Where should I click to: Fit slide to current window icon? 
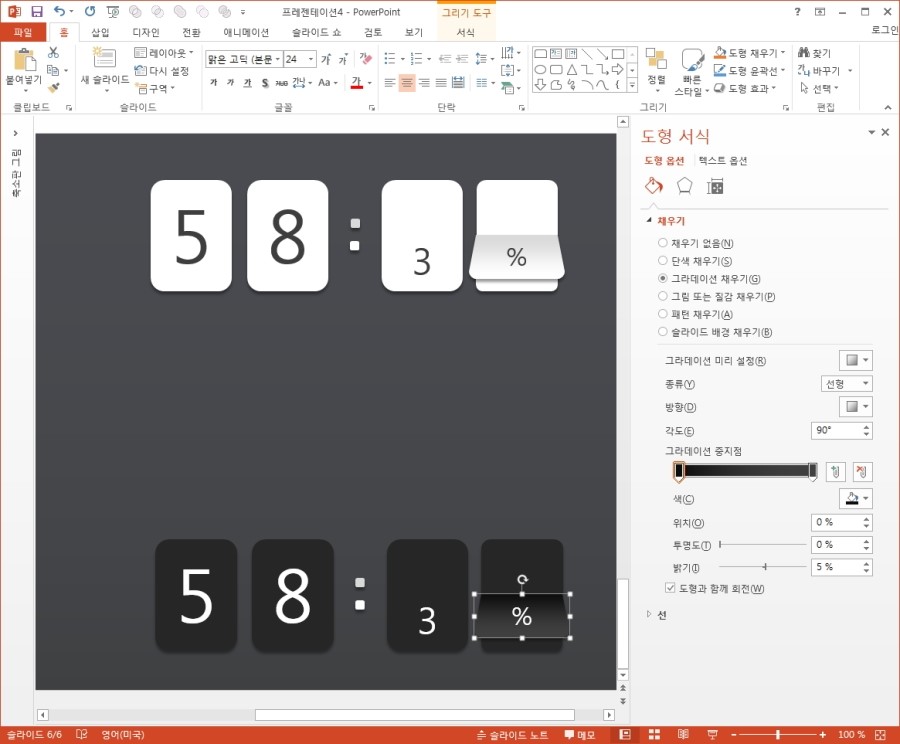[880, 734]
